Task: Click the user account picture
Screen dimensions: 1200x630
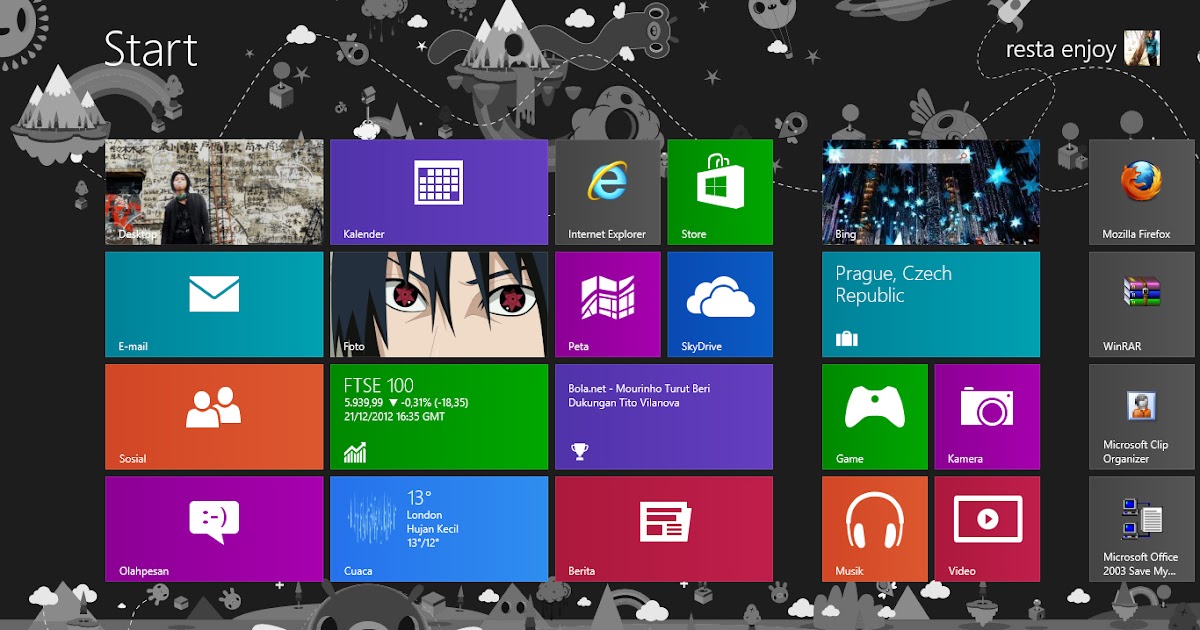Action: [x=1142, y=48]
